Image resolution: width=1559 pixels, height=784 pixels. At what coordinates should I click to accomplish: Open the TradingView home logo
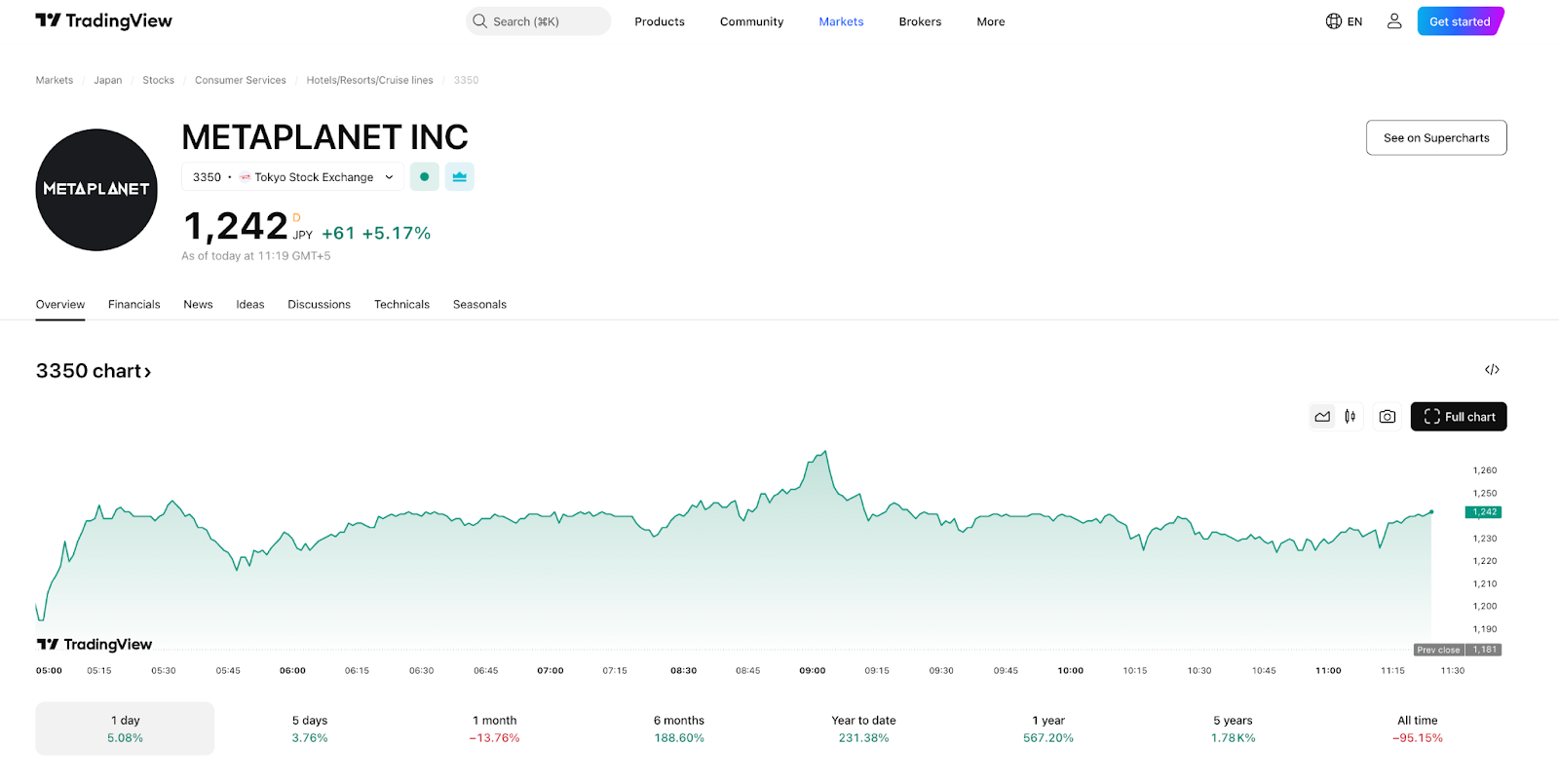point(103,21)
